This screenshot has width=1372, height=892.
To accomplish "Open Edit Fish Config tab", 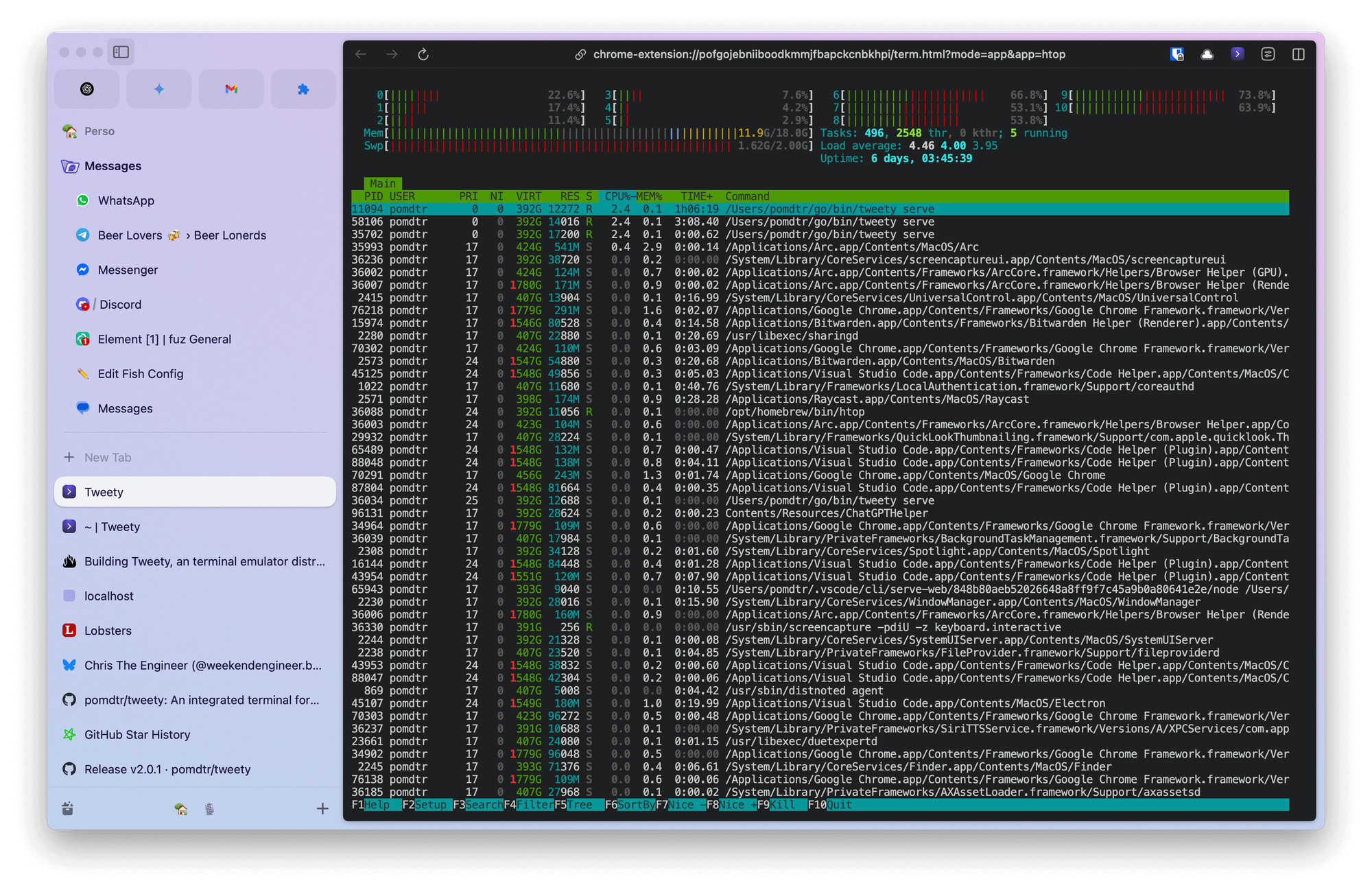I will click(195, 374).
